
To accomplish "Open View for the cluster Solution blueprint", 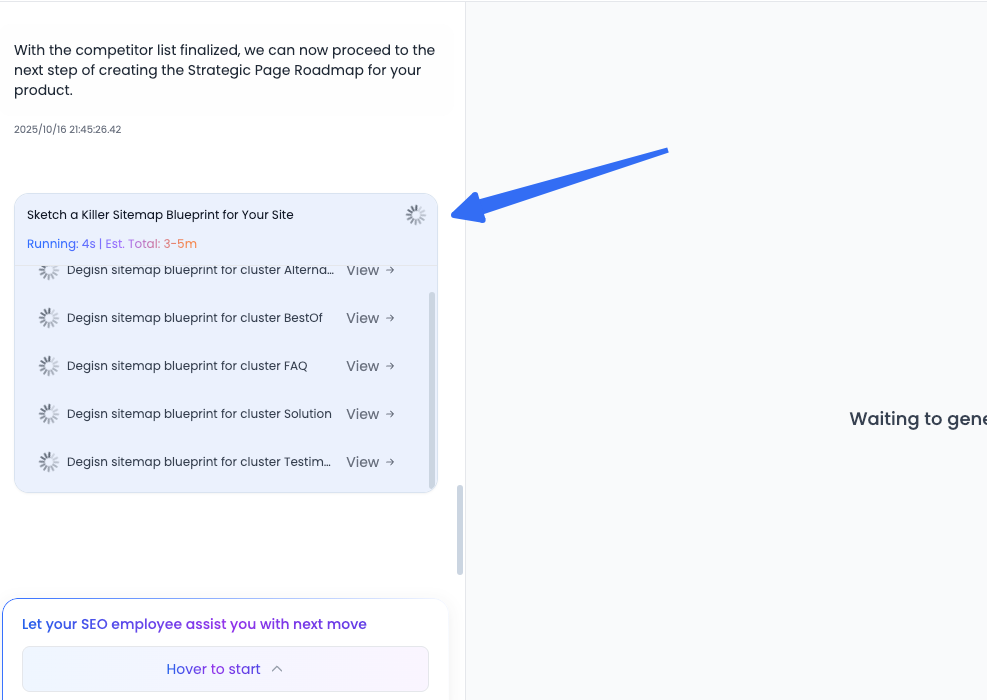I will click(370, 414).
